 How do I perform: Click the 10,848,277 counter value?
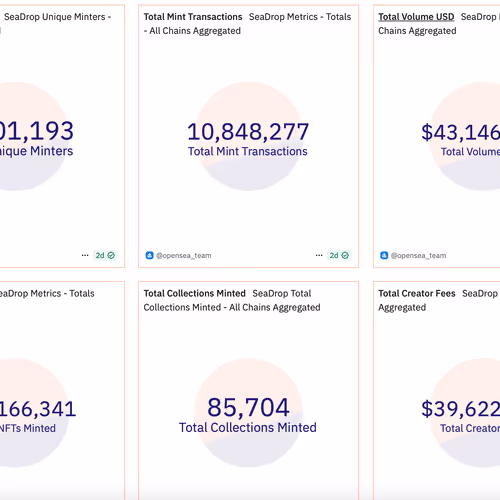[248, 132]
